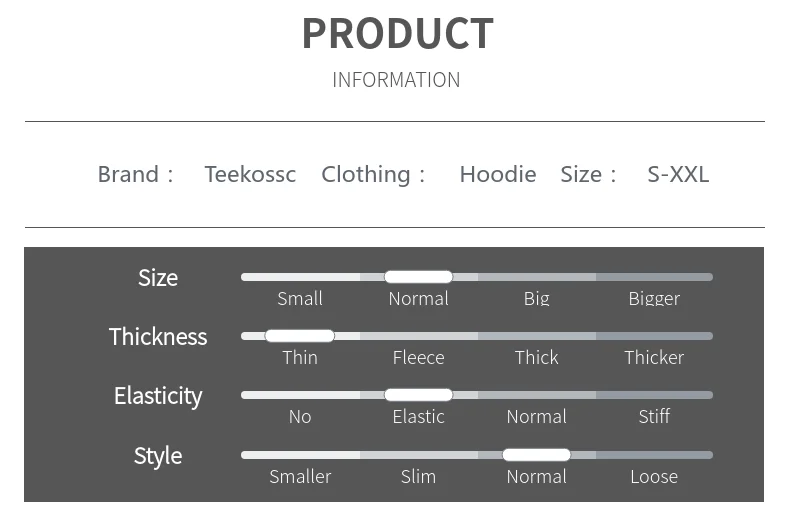The image size is (790, 511).
Task: Select the Loose style label
Action: coord(654,476)
